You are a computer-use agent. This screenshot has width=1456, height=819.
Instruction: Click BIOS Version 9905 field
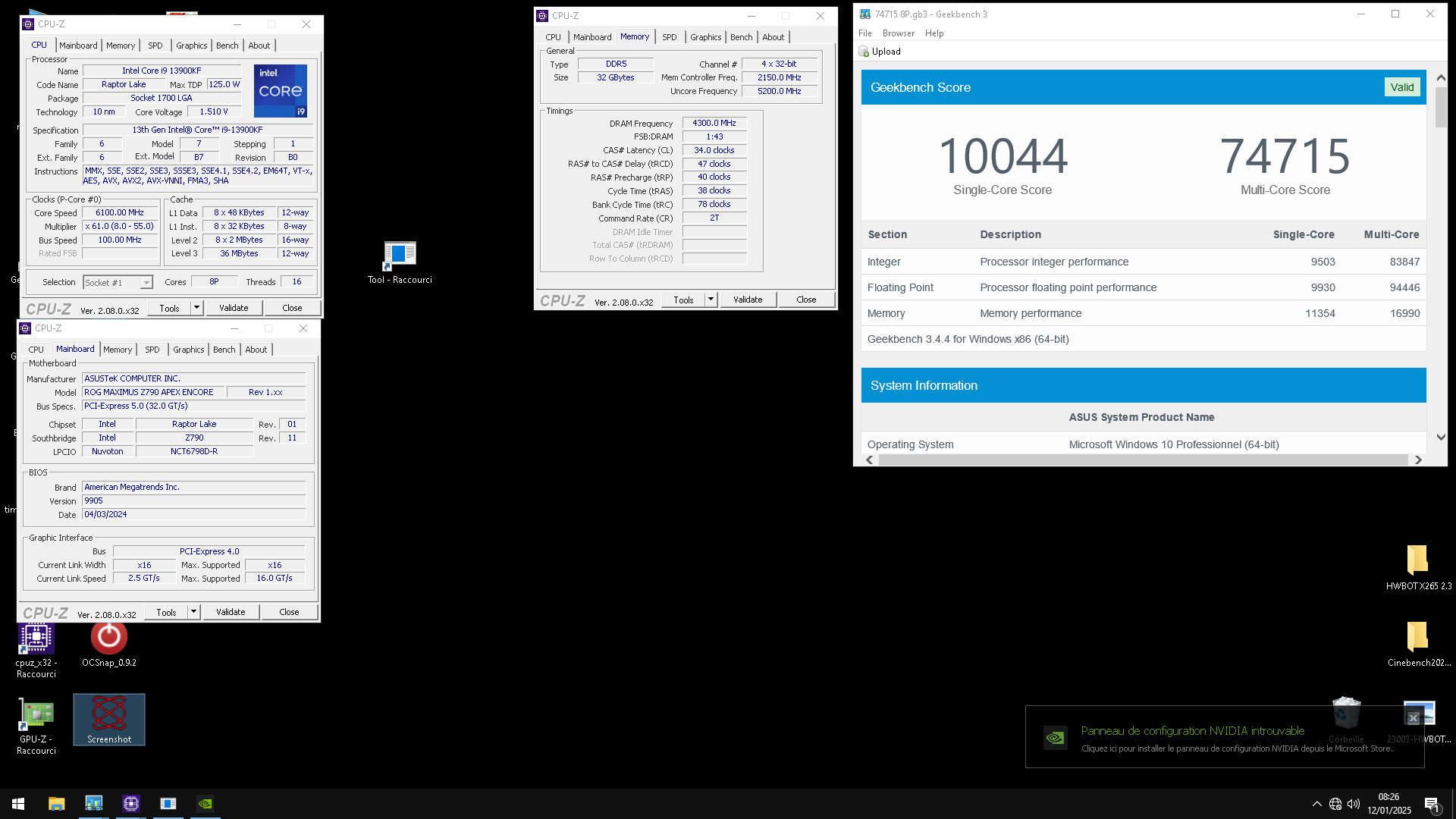coord(193,501)
